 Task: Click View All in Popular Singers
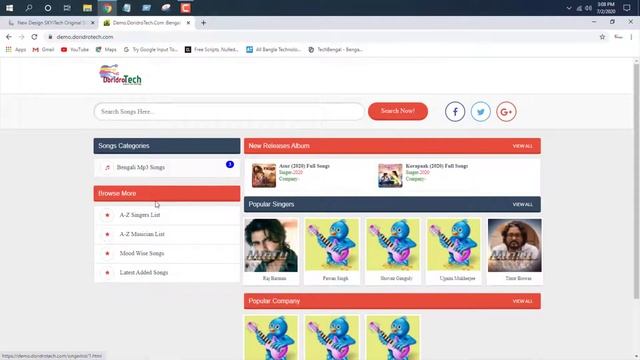pyautogui.click(x=523, y=204)
